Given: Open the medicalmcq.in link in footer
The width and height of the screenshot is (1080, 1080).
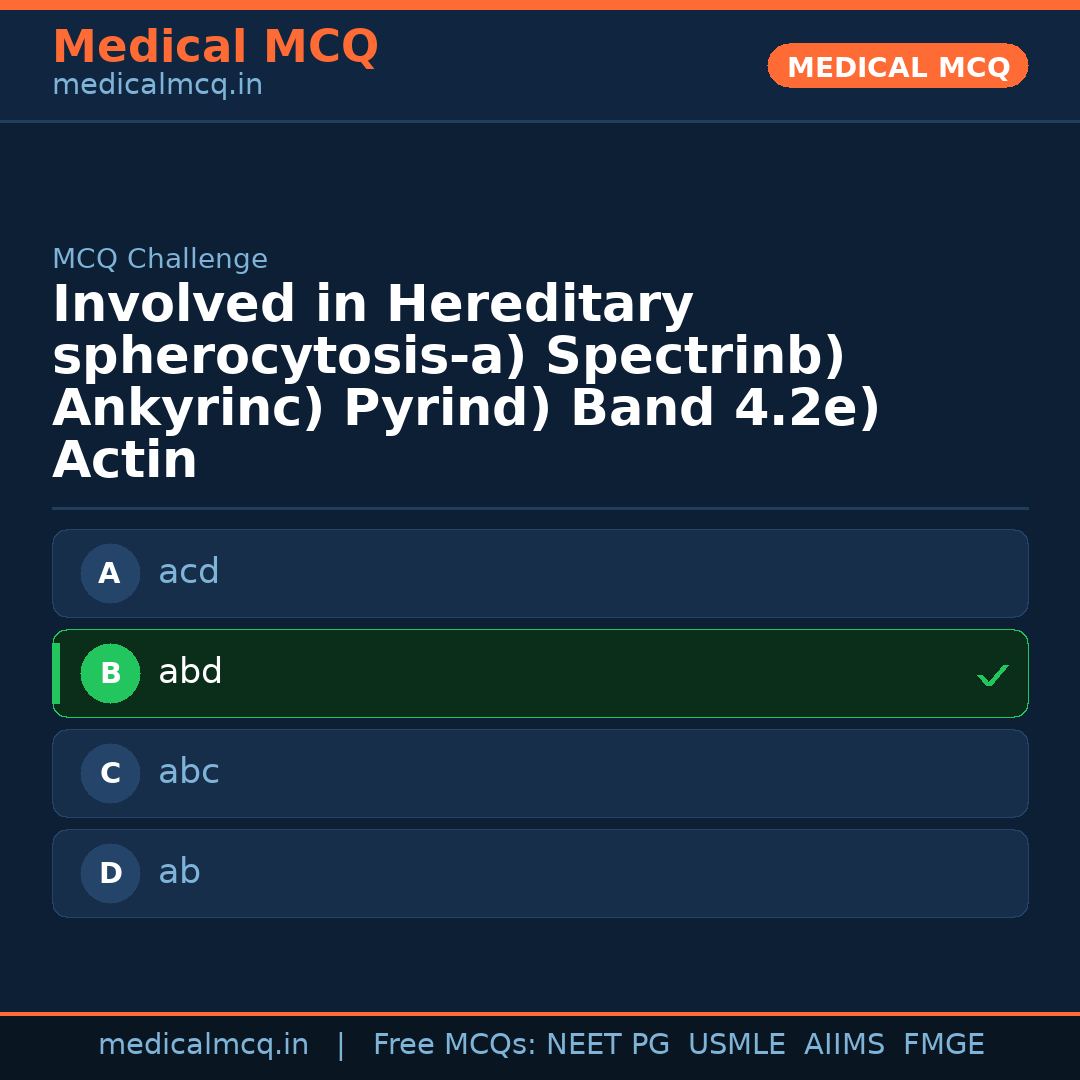Looking at the screenshot, I should (204, 1043).
